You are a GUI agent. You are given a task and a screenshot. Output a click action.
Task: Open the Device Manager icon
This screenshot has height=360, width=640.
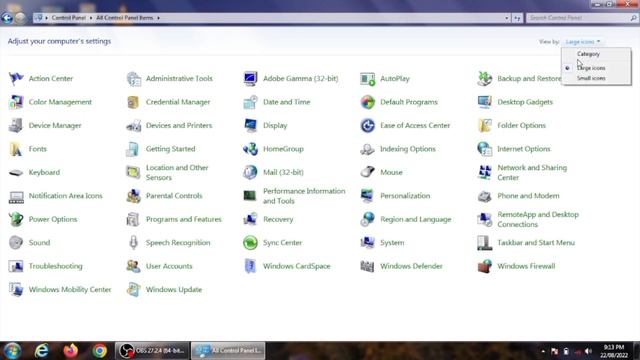(16, 125)
